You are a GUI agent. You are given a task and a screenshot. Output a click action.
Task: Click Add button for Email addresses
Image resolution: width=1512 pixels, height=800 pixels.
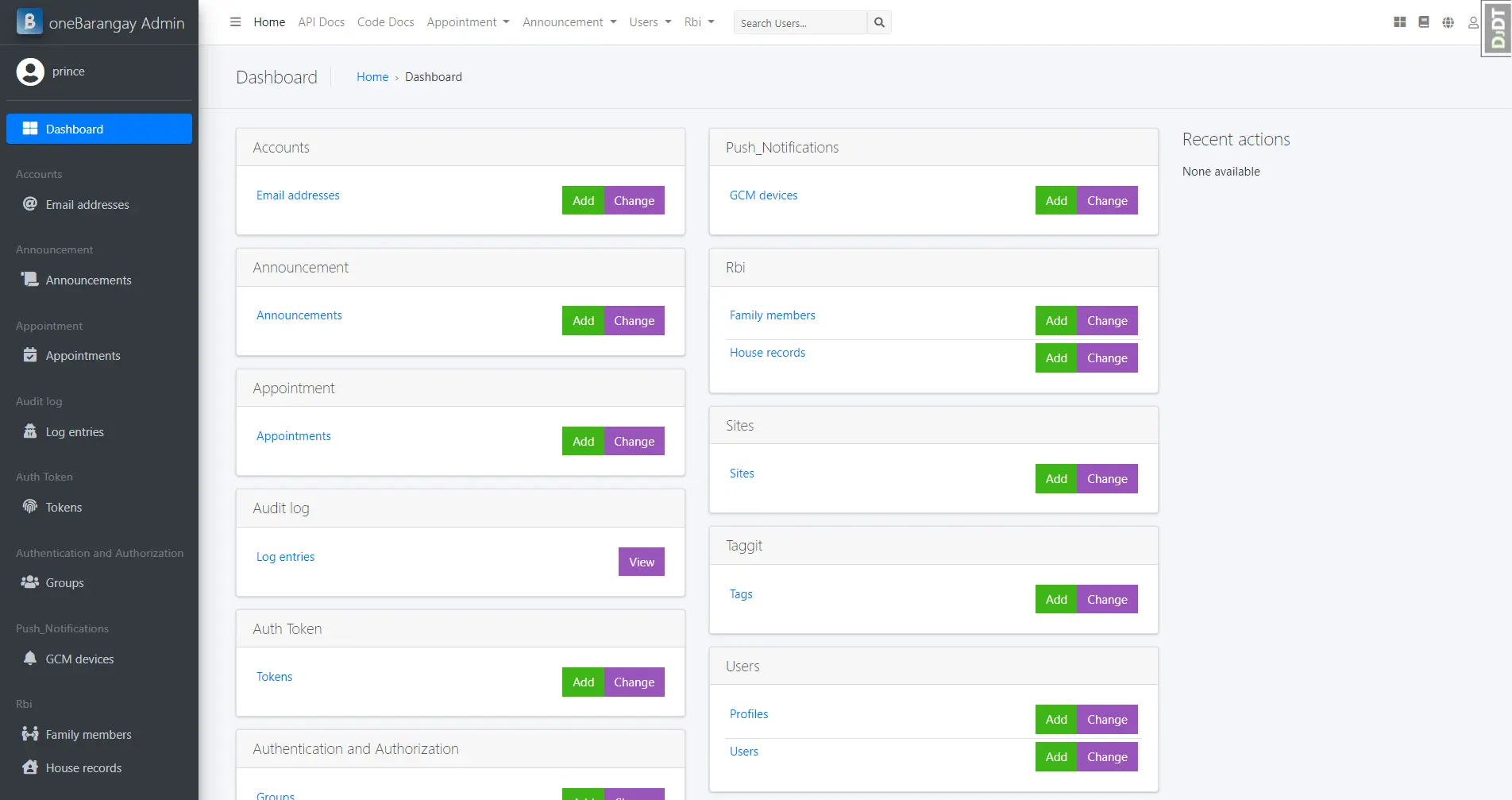point(583,201)
